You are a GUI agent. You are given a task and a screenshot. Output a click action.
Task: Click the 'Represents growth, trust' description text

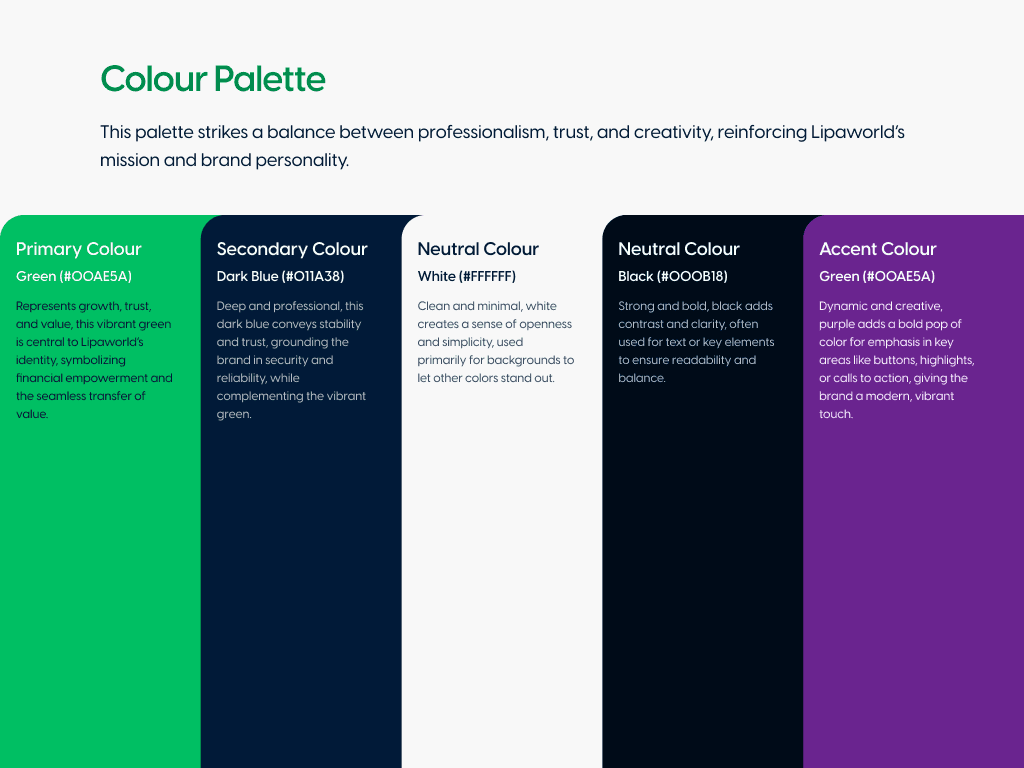94,360
